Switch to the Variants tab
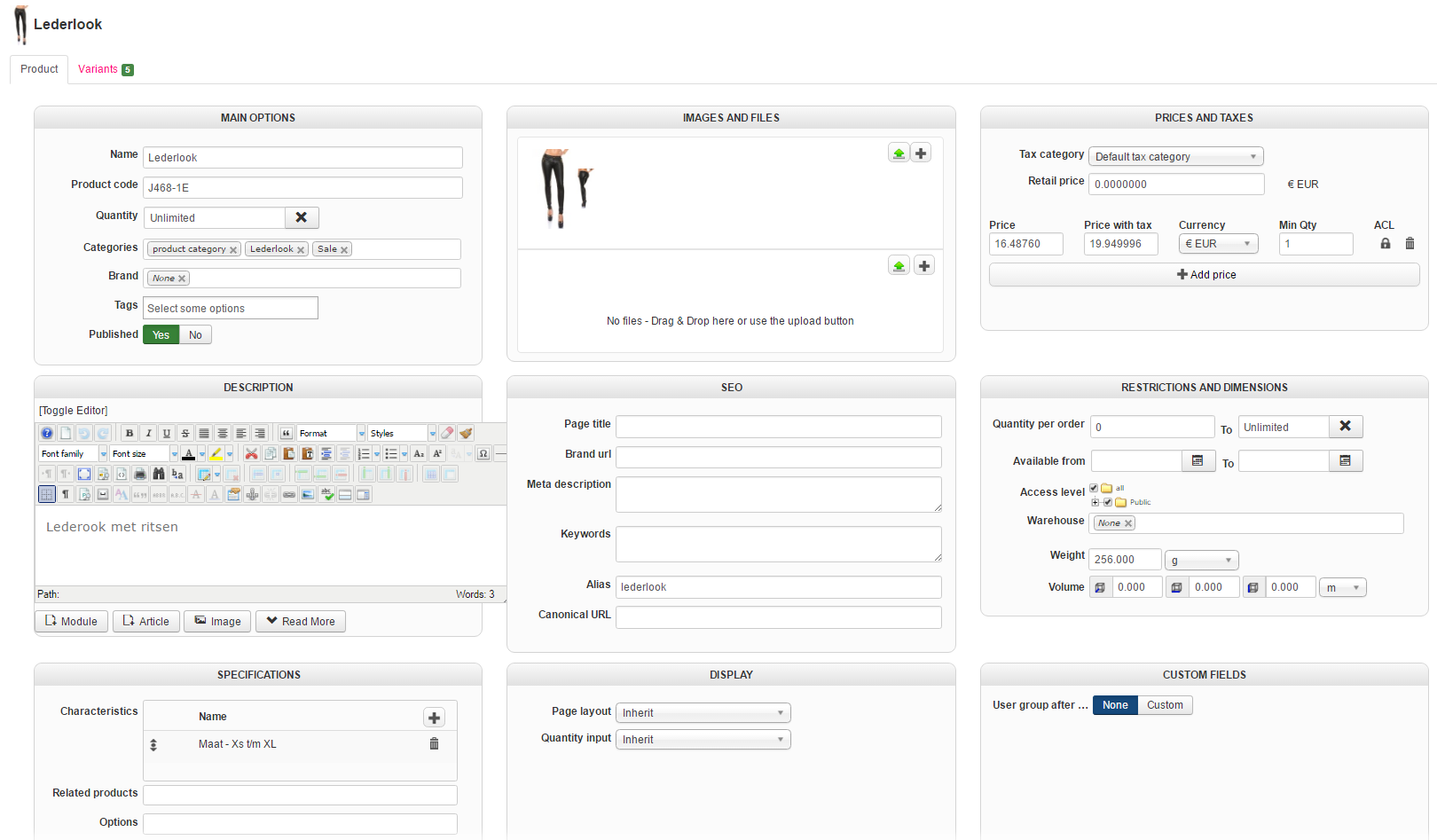 [x=106, y=69]
